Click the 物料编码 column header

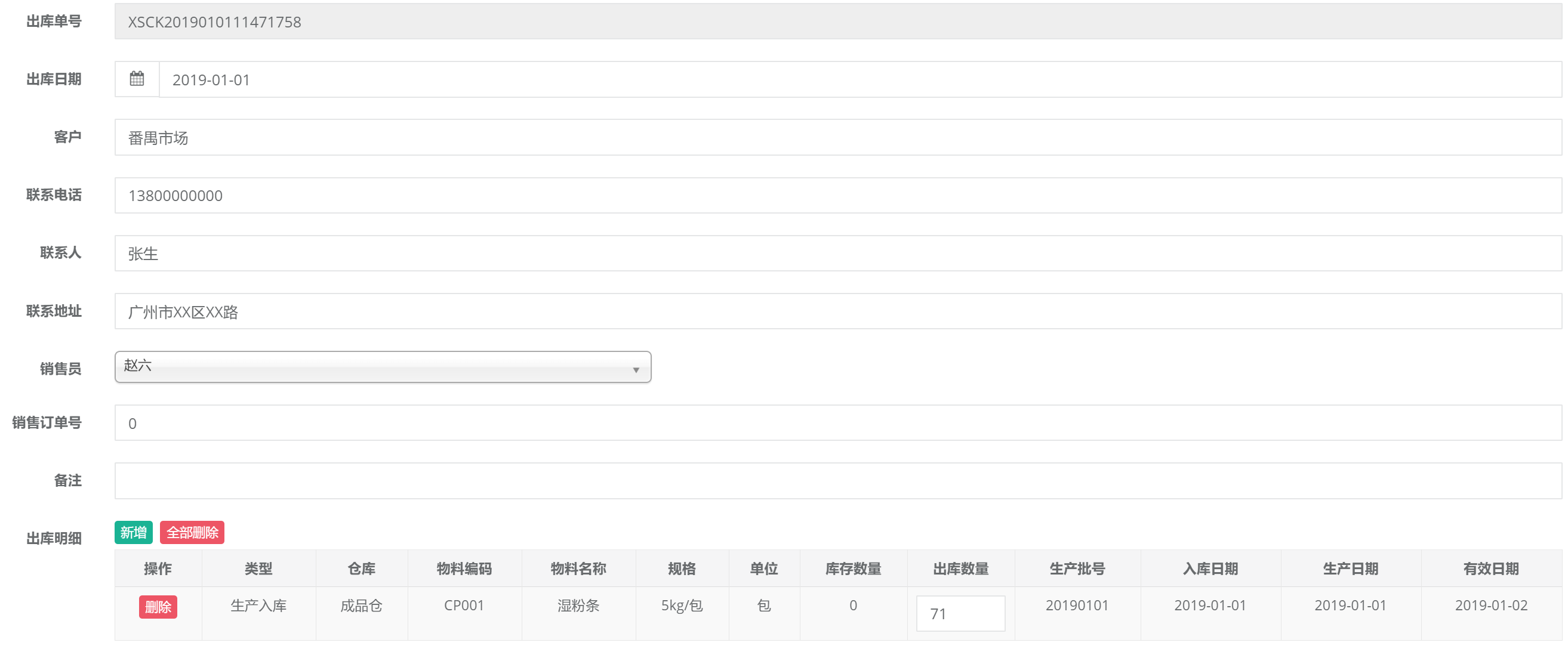pos(464,569)
